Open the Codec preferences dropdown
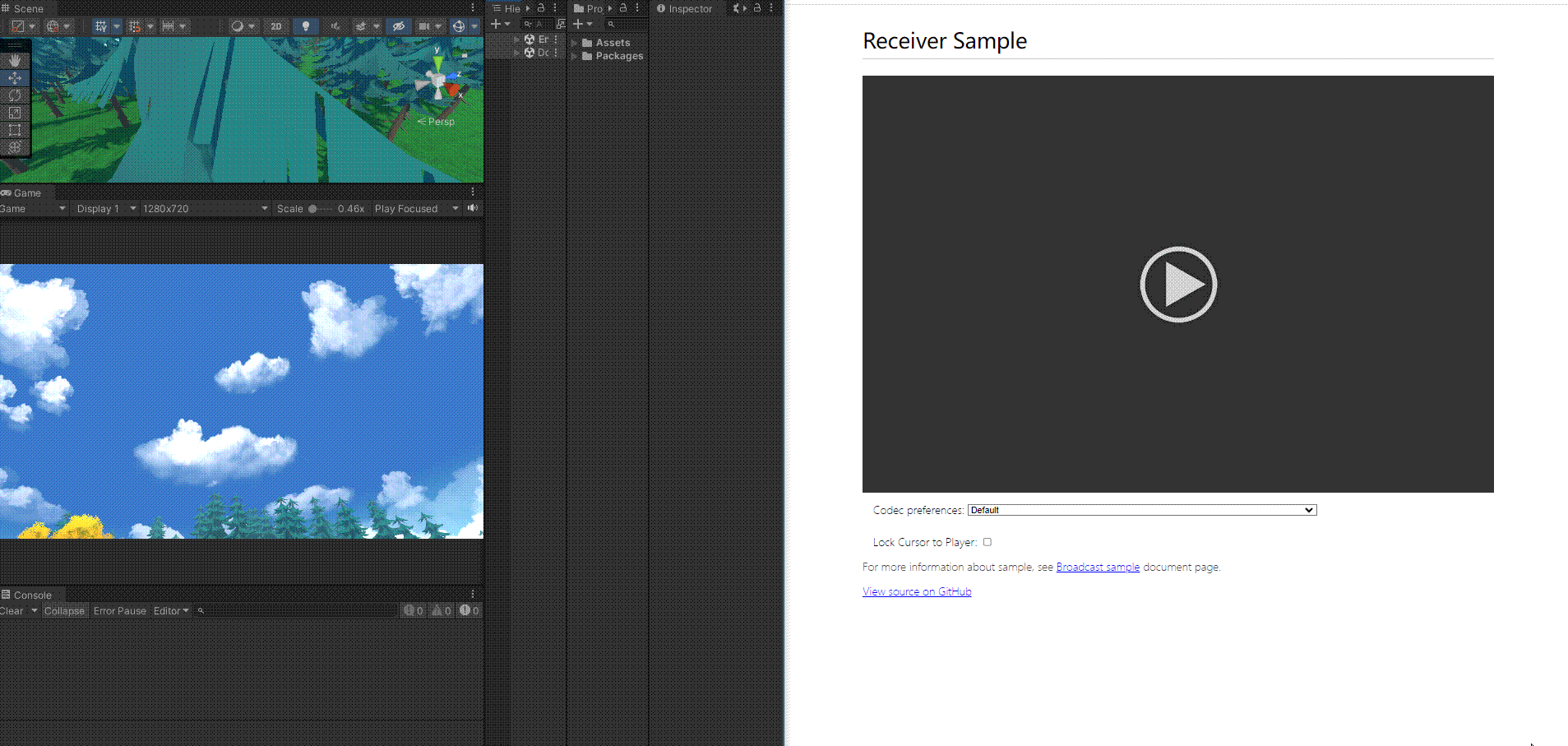Image resolution: width=1568 pixels, height=746 pixels. (1141, 510)
